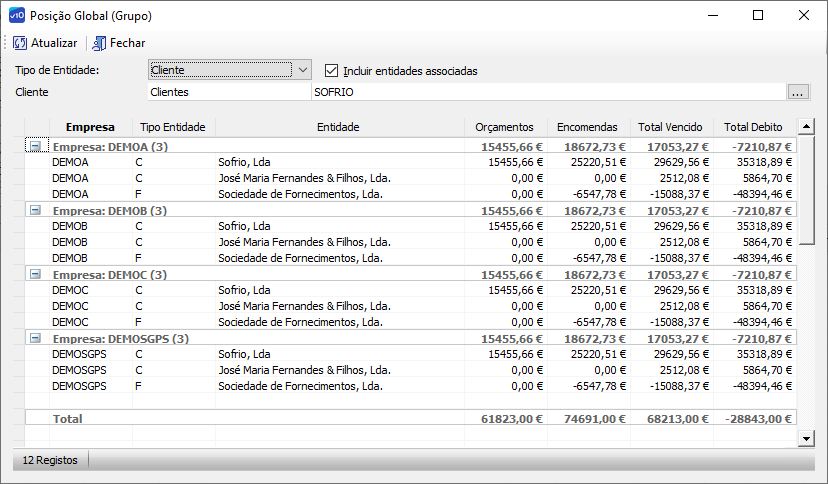Click the Fechar door icon
Screen dimensions: 828x484
click(99, 43)
